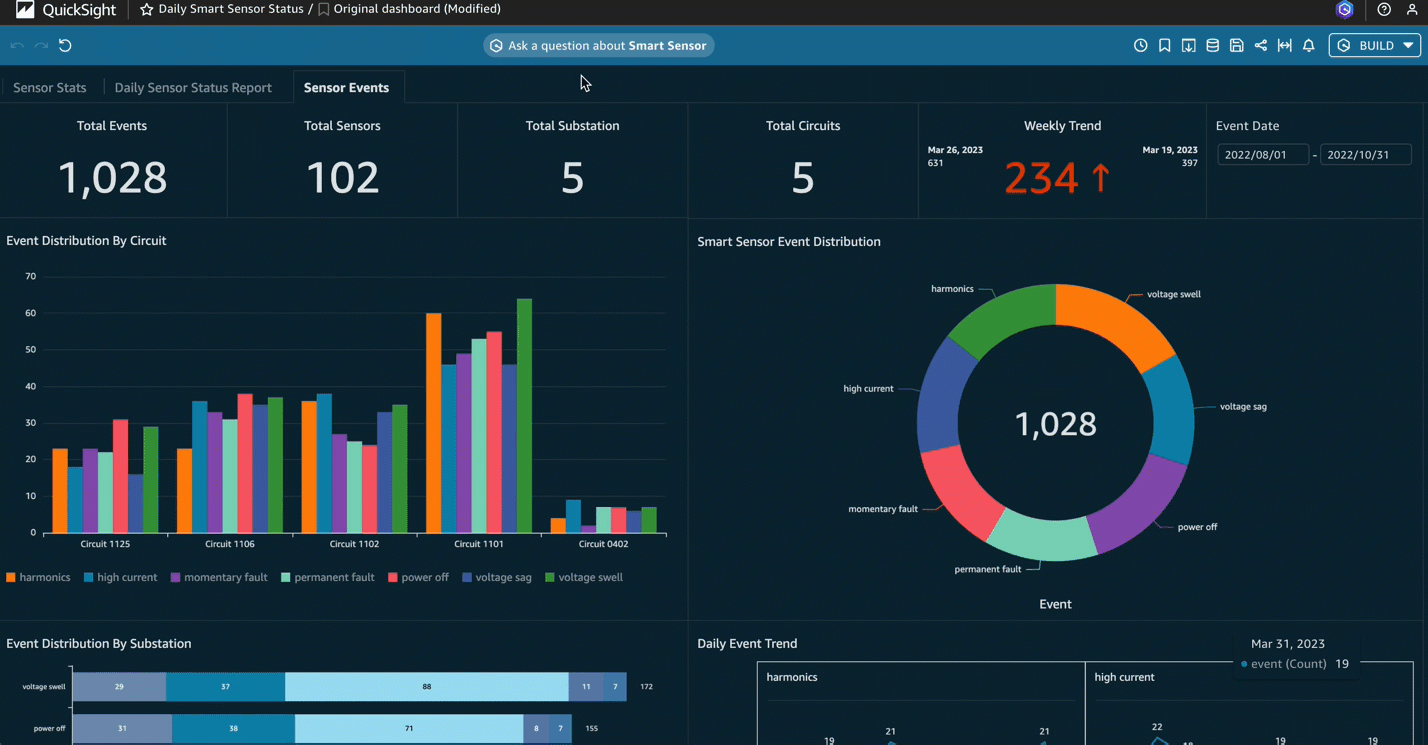Toggle the voltage swell legend item
Image resolution: width=1428 pixels, height=745 pixels.
(x=584, y=577)
